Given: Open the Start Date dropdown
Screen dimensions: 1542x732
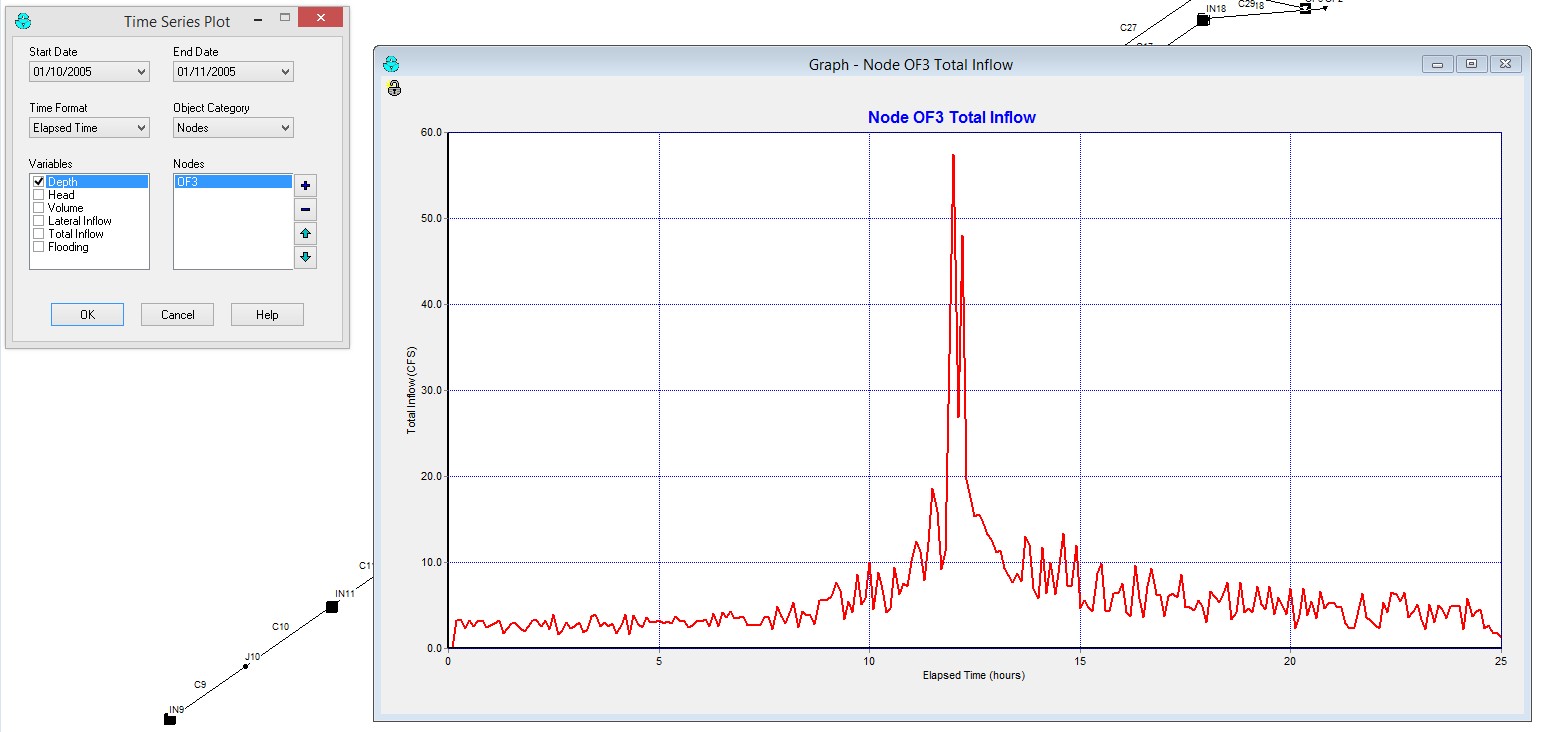Looking at the screenshot, I should click(140, 72).
